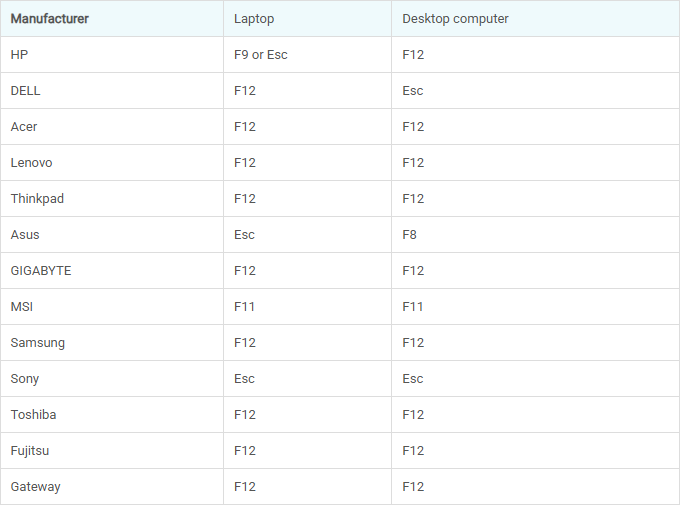Click the F8 desktop key cell
The image size is (680, 506).
coord(410,235)
